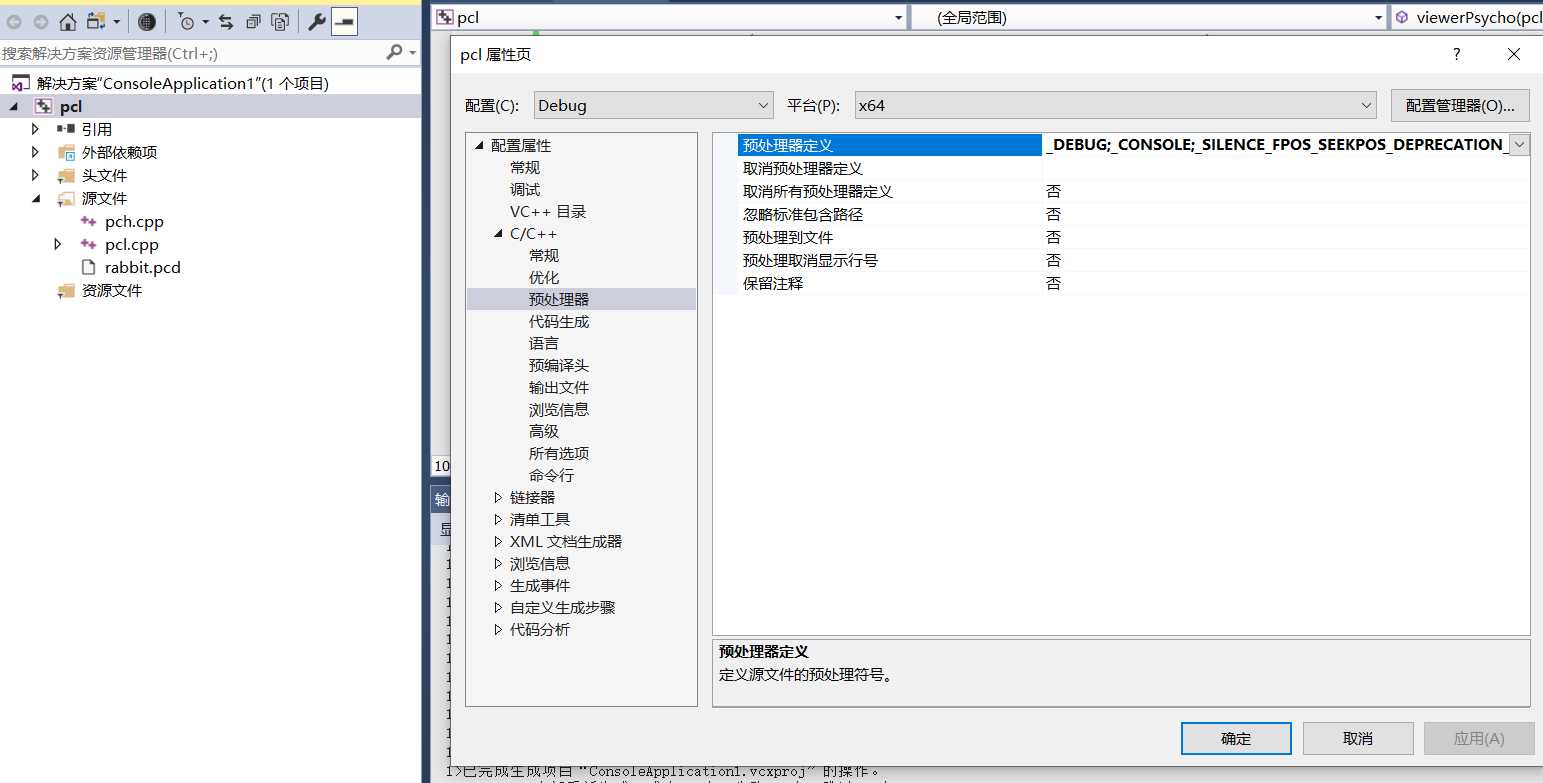Click the switch views icon beside Home
Image resolution: width=1543 pixels, height=783 pixels.
(96, 21)
